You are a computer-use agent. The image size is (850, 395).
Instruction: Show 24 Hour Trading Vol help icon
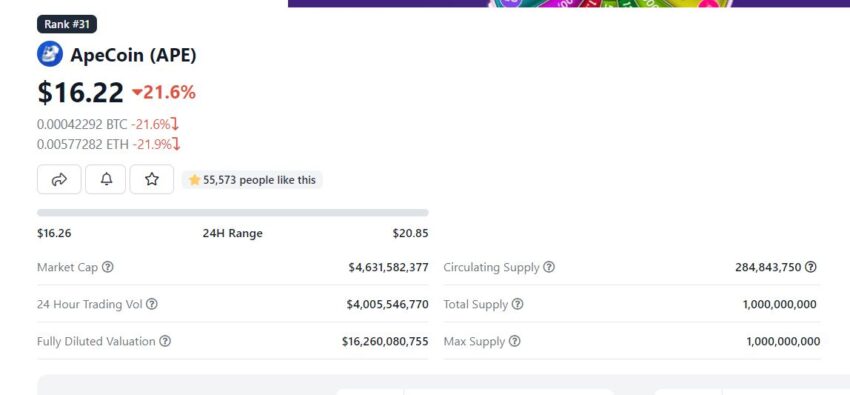pyautogui.click(x=152, y=304)
